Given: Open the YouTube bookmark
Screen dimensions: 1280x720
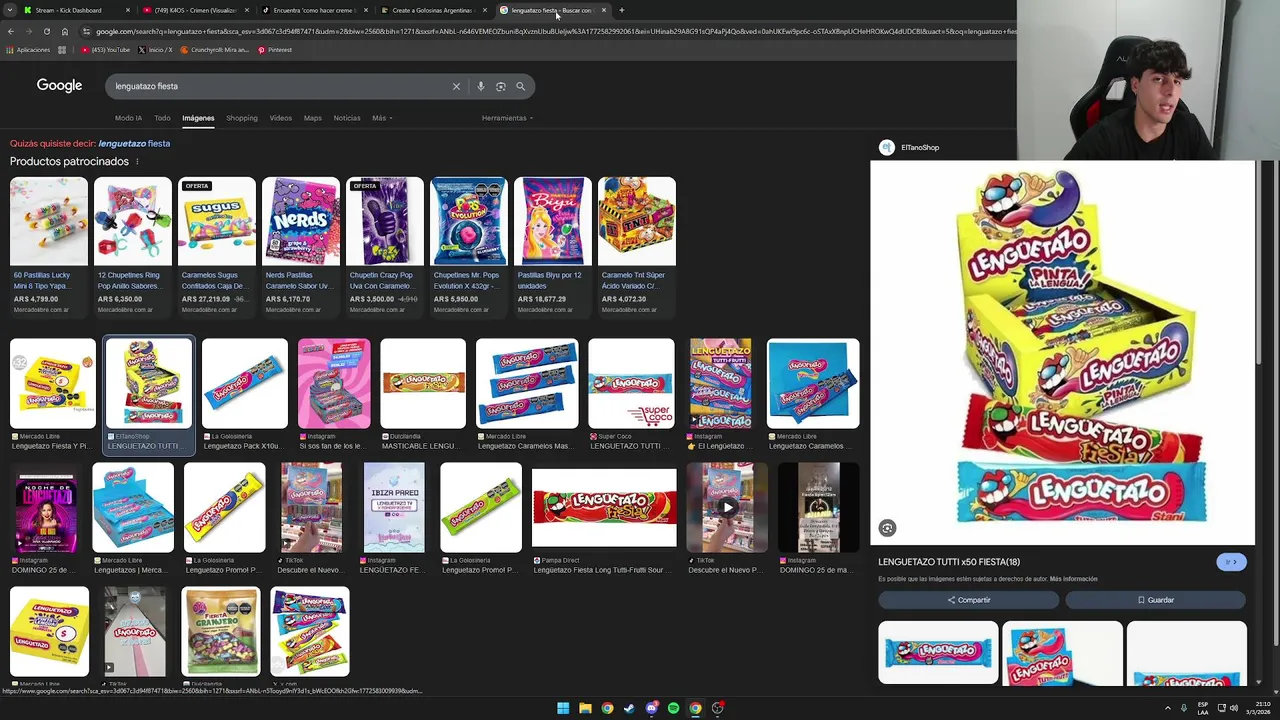Looking at the screenshot, I should pyautogui.click(x=106, y=50).
